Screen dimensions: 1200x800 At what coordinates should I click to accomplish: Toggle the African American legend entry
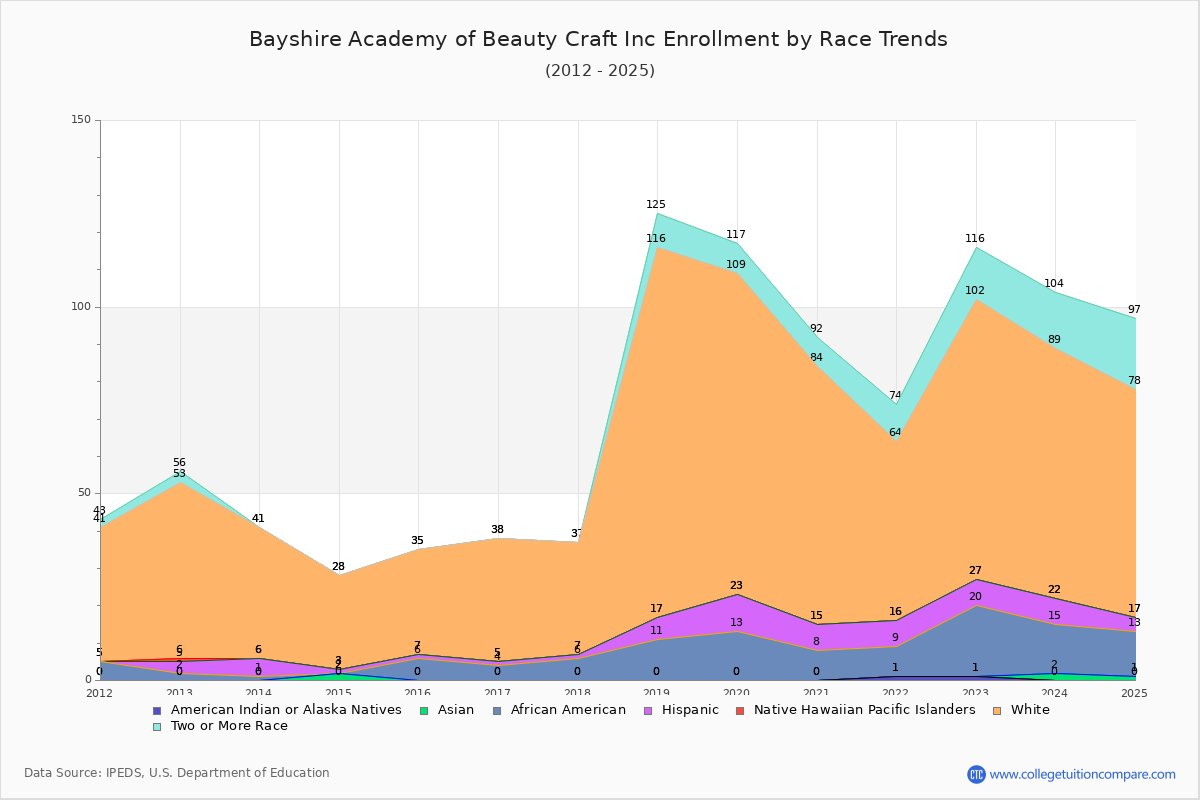[559, 710]
